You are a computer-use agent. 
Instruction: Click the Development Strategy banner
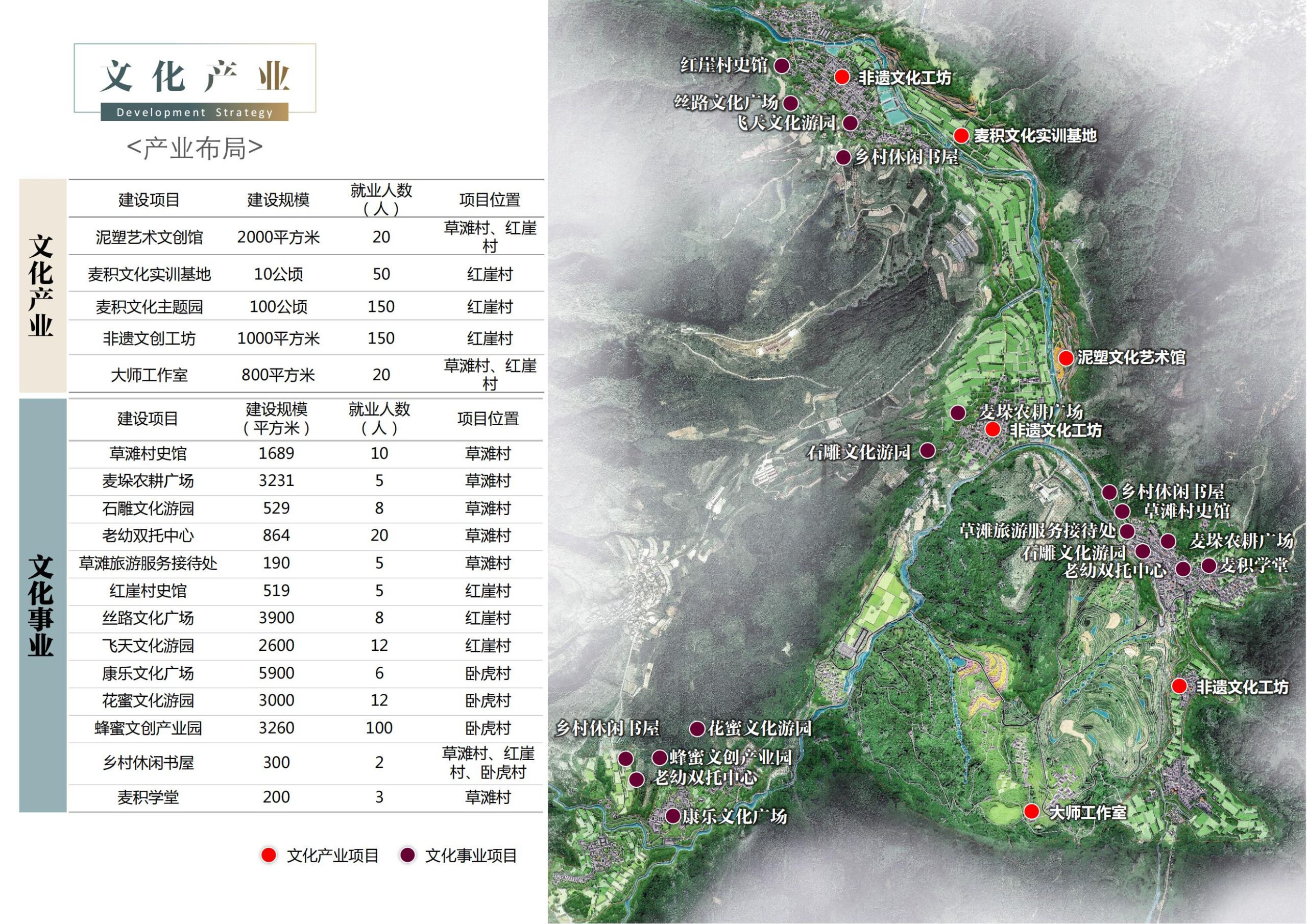coord(195,112)
